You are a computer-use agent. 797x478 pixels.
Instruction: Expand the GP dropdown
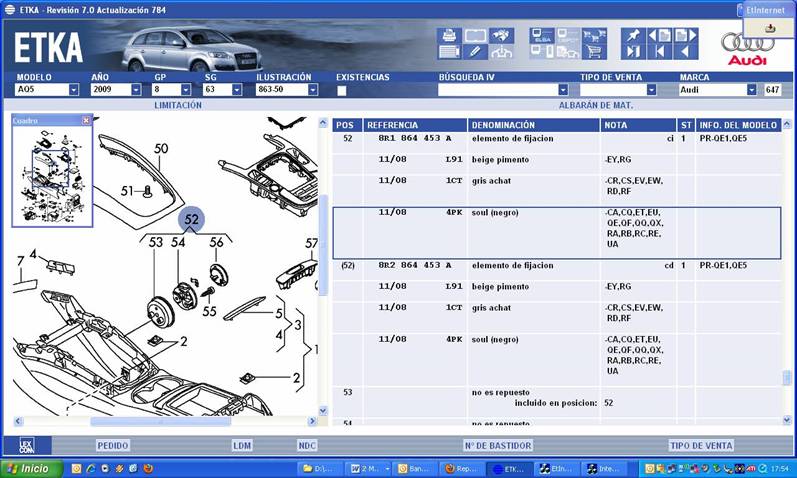click(186, 89)
